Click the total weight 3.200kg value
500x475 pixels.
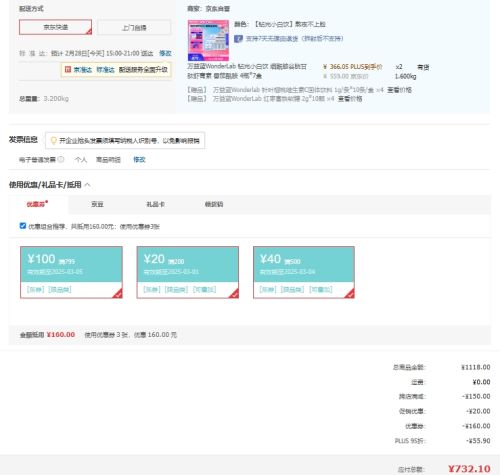coord(56,99)
